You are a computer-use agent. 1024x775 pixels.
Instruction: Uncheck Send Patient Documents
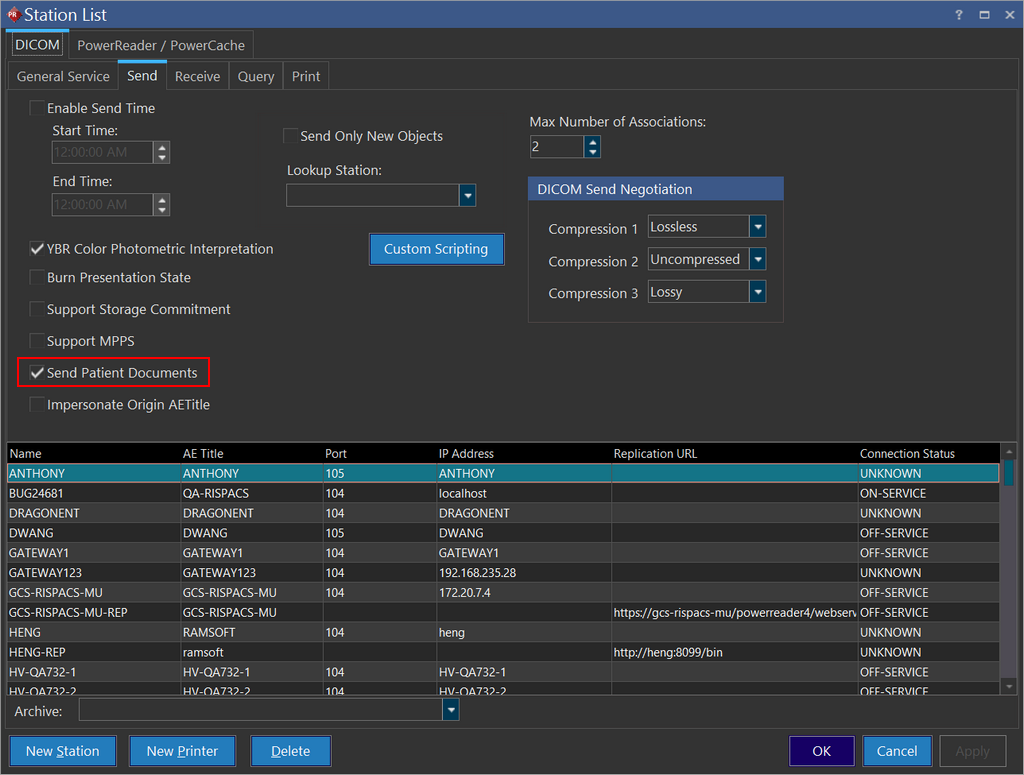coord(38,373)
